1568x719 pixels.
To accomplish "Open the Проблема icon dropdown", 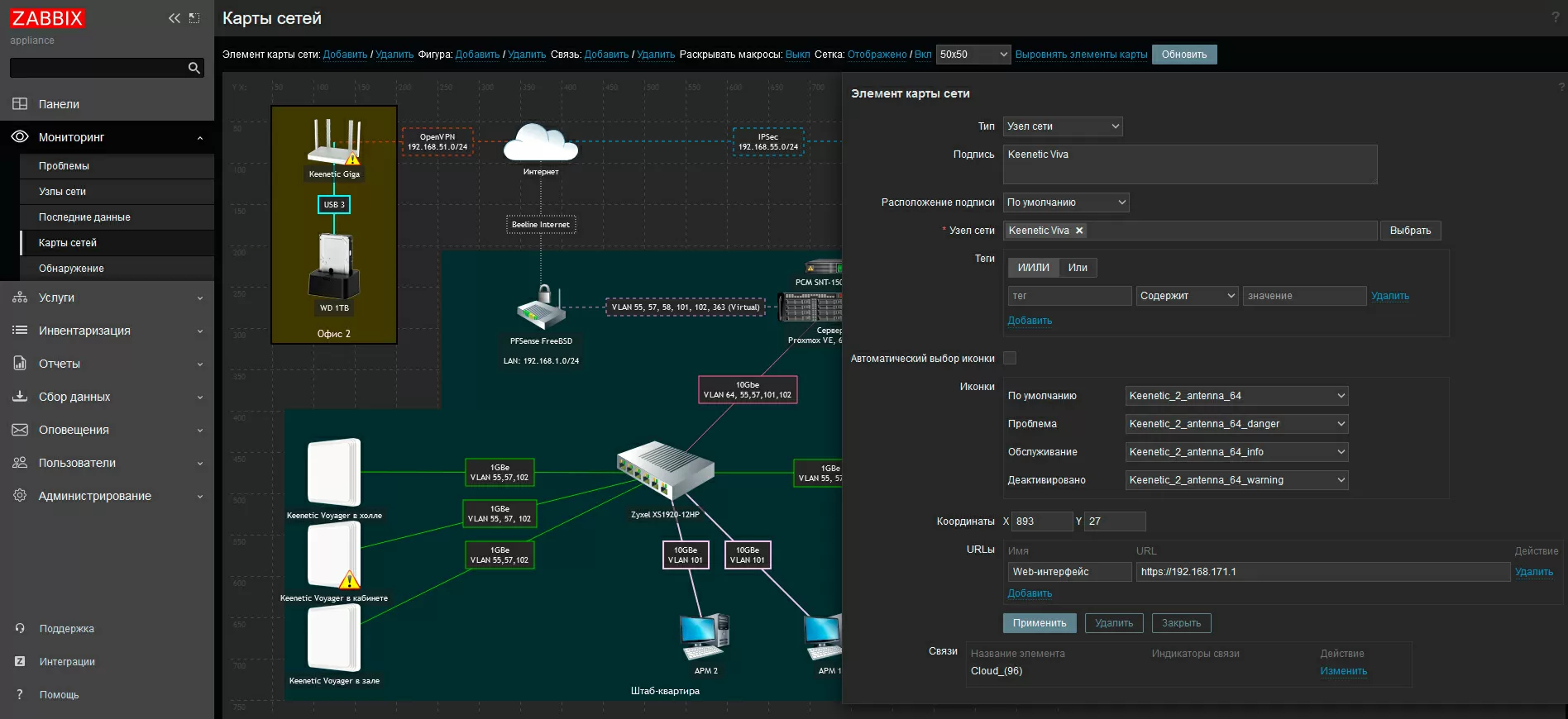I will click(x=1237, y=424).
